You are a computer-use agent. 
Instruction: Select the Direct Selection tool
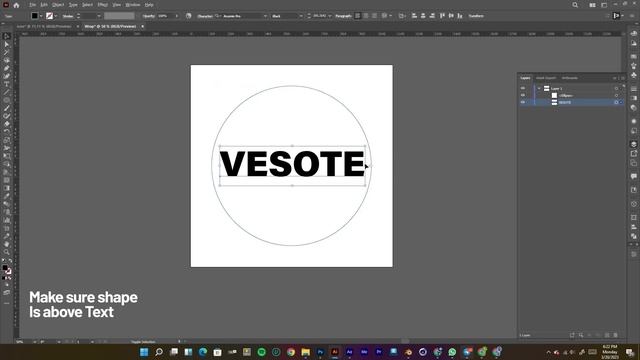click(7, 44)
